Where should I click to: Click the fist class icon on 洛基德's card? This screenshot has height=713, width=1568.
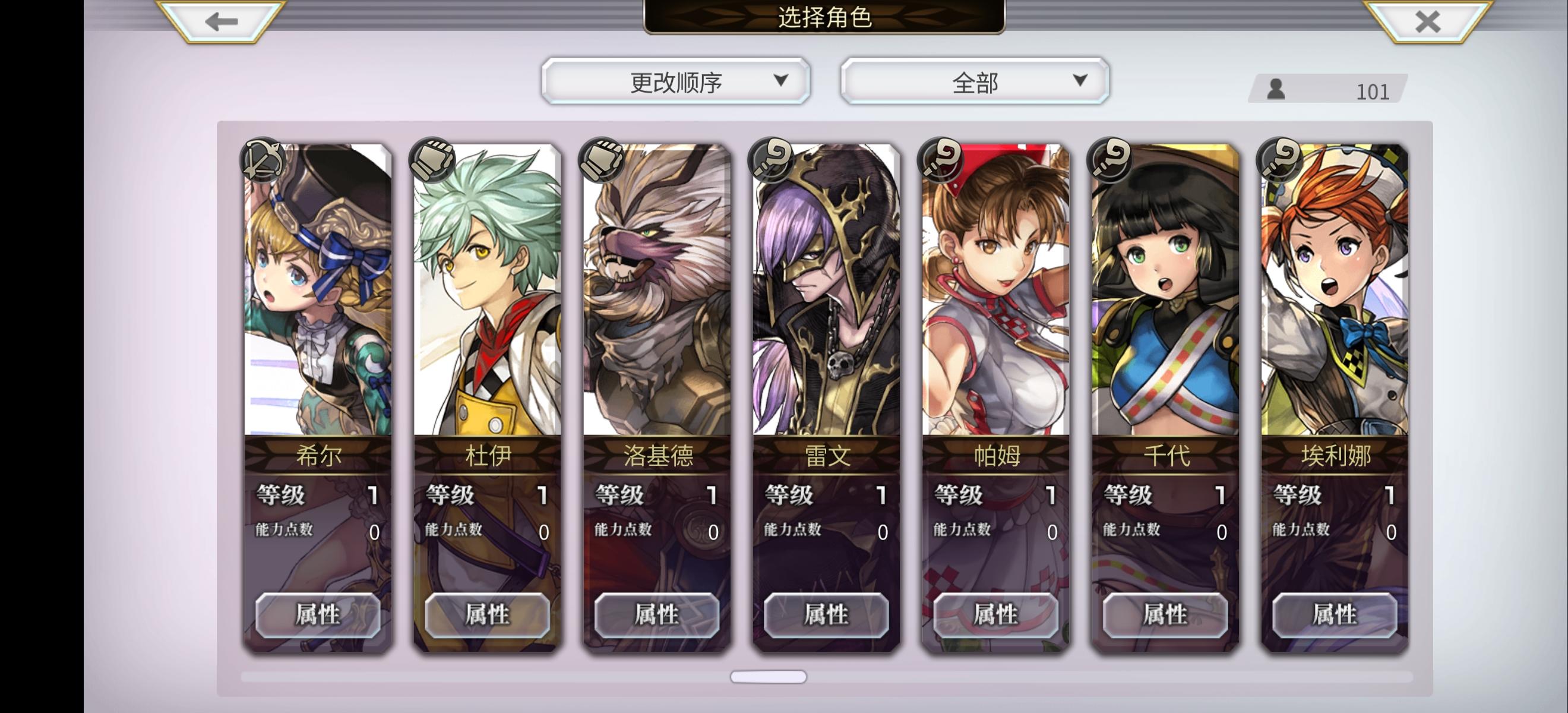coord(602,159)
